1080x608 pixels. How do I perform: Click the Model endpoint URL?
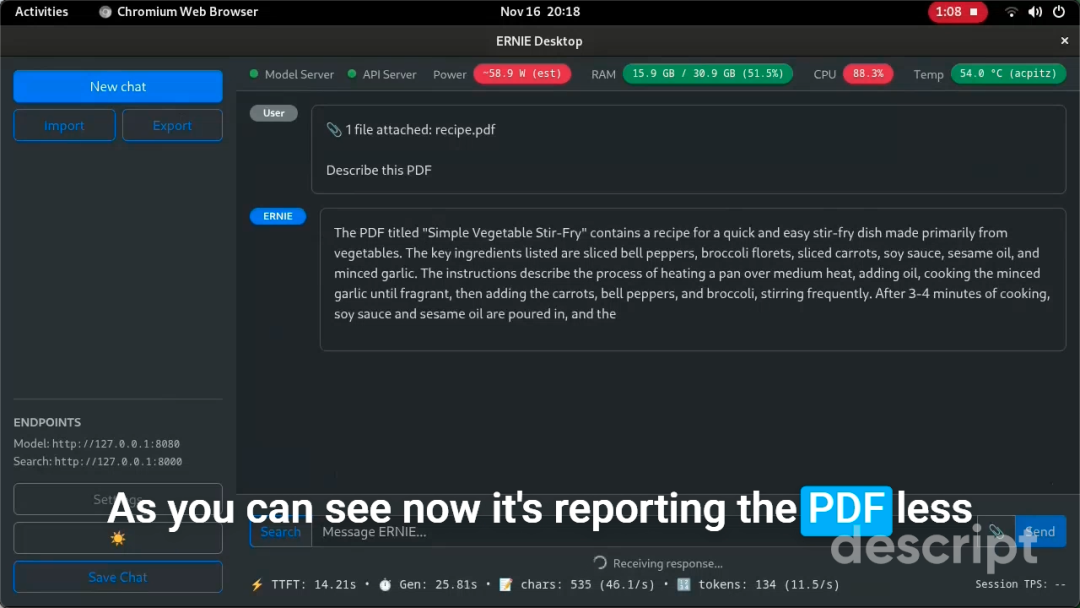116,444
